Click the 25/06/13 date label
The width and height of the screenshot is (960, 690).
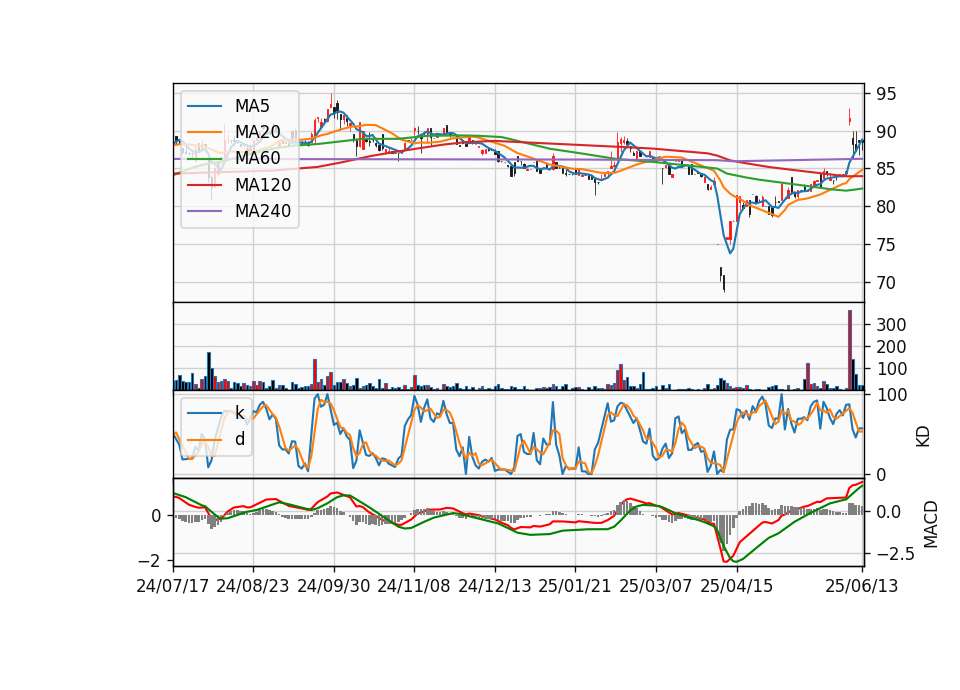(x=862, y=586)
